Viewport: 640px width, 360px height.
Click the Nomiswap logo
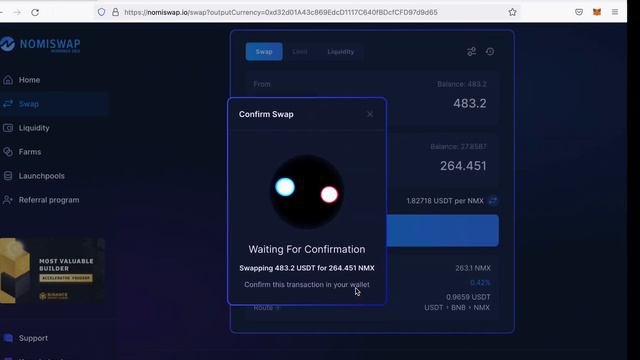coord(41,44)
